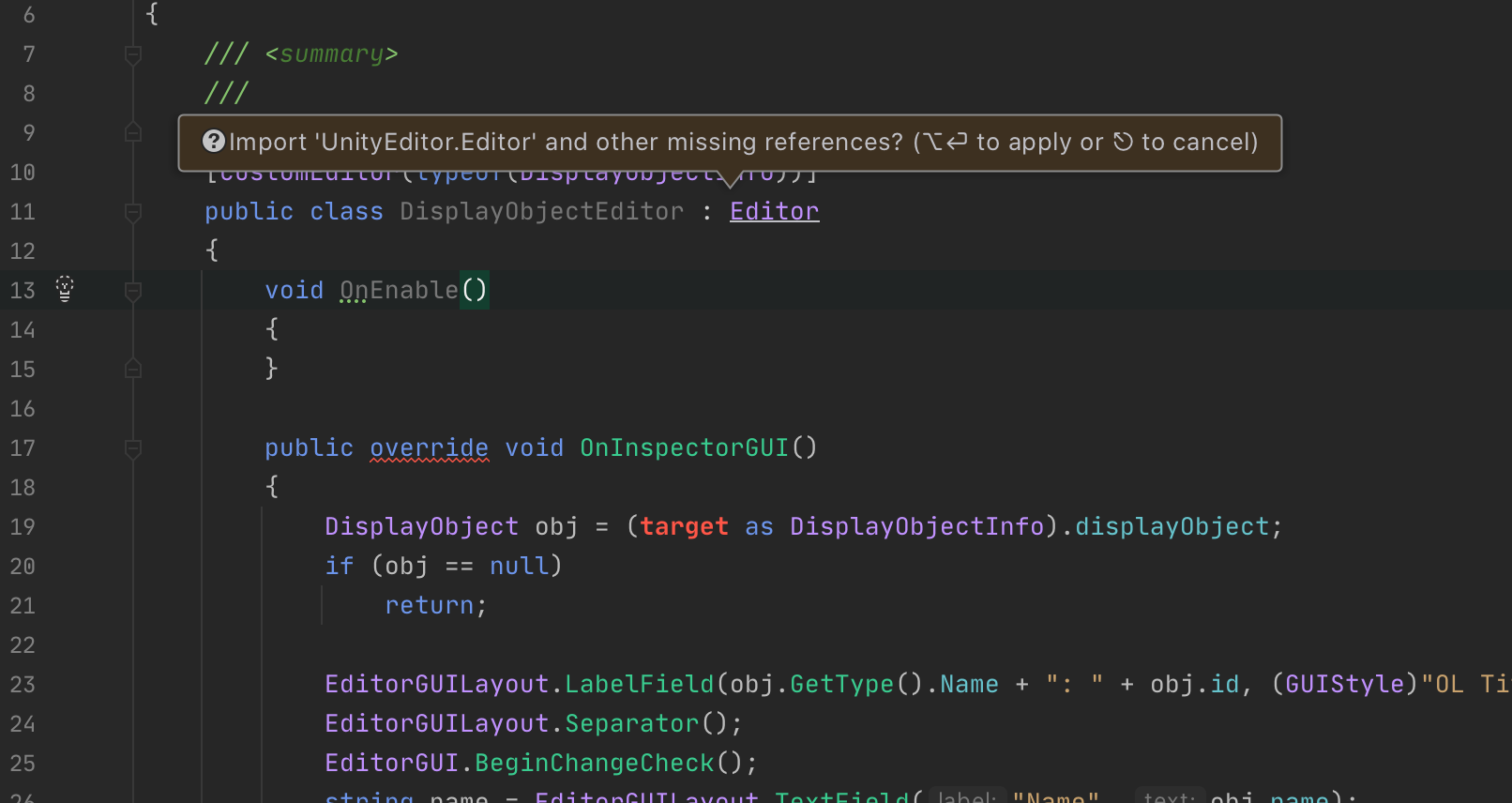Collapse the OnInspectorGUI method on line 17

coord(133,448)
